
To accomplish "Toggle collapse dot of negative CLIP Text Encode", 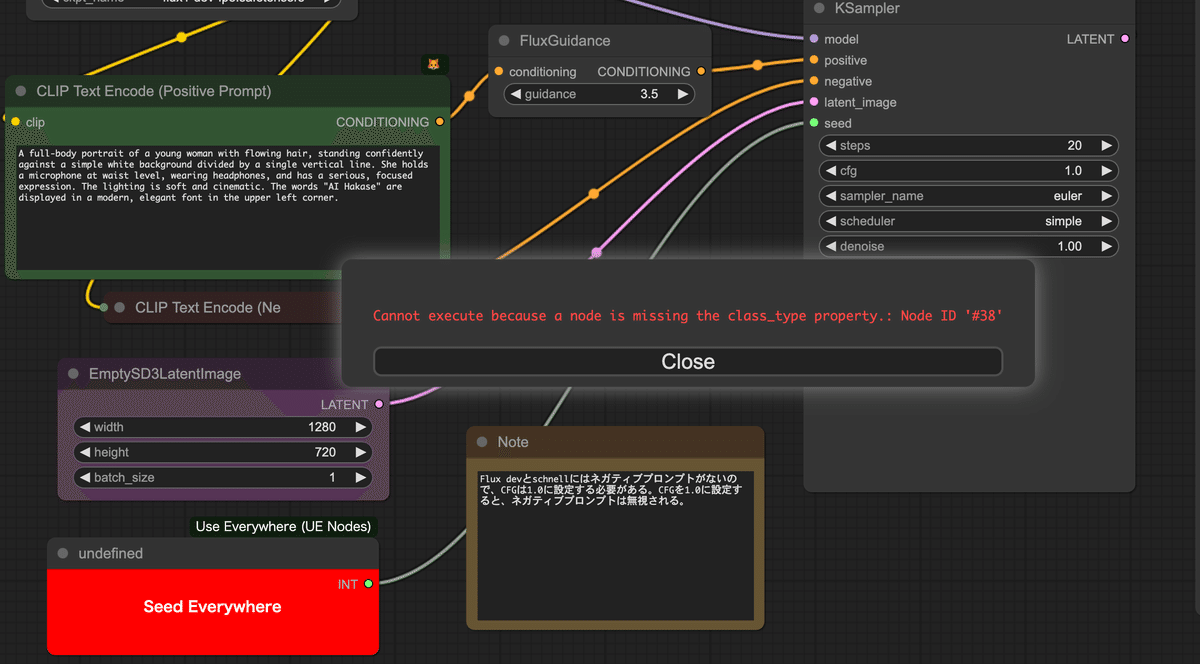I will 120,308.
